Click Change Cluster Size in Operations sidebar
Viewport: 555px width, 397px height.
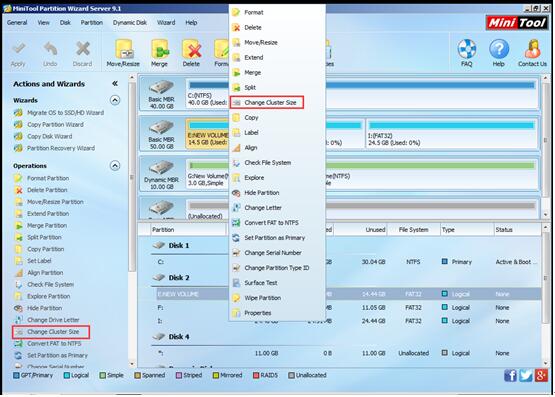[51, 332]
